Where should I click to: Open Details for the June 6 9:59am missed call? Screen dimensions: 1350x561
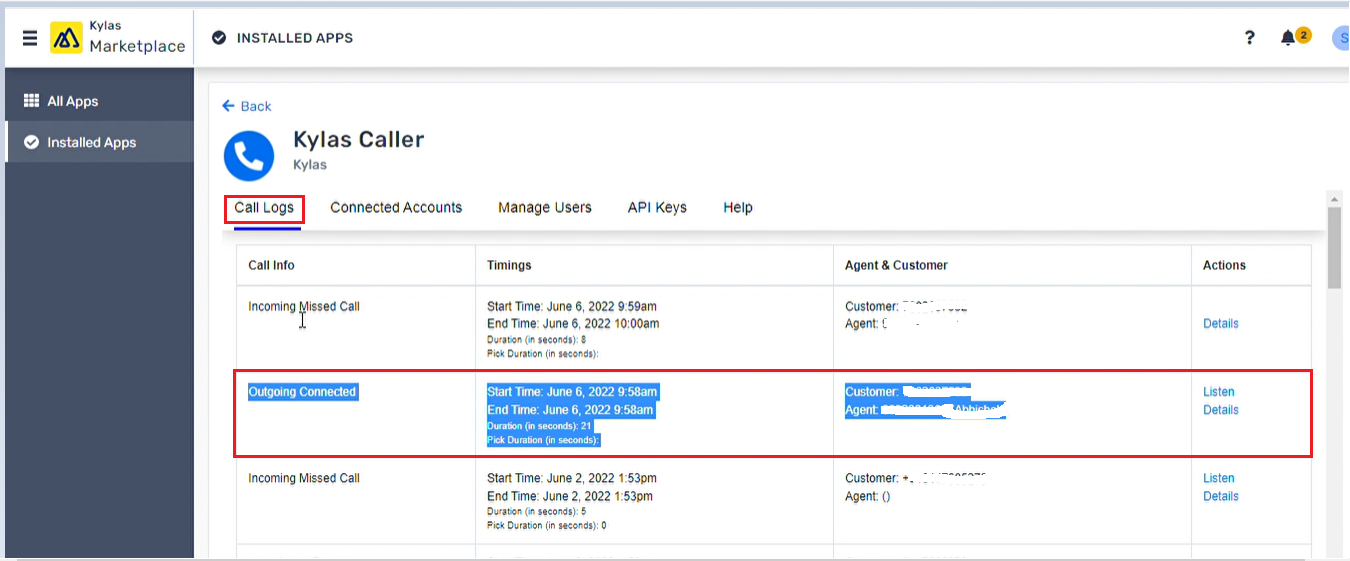1220,324
